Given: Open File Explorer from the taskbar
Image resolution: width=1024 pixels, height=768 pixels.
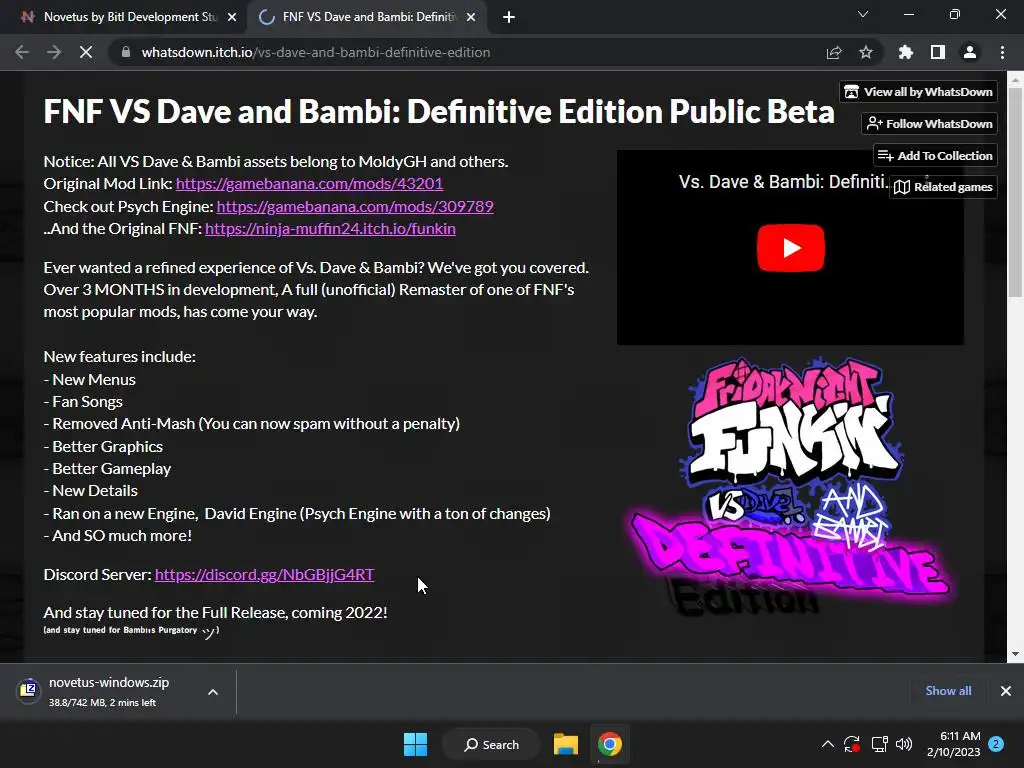Looking at the screenshot, I should pyautogui.click(x=566, y=744).
